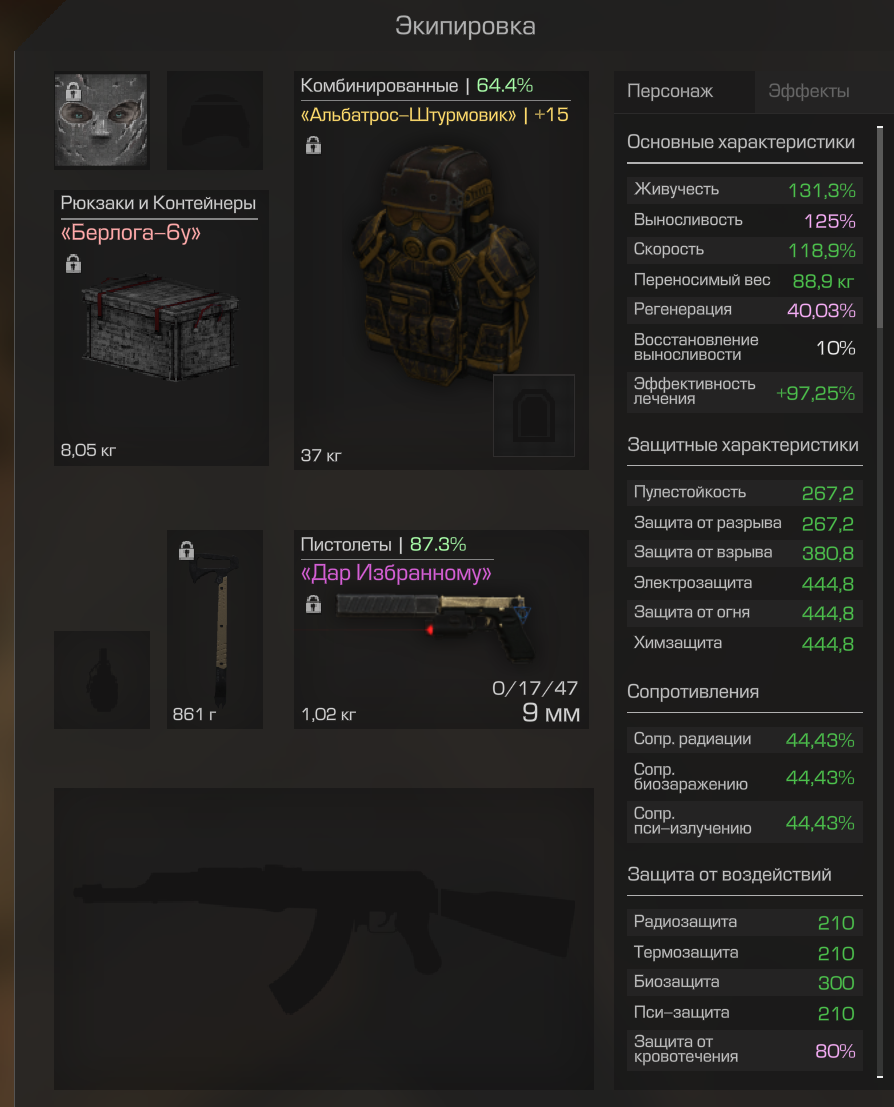Select the empty armor plate slot
894x1107 pixels.
coord(533,416)
